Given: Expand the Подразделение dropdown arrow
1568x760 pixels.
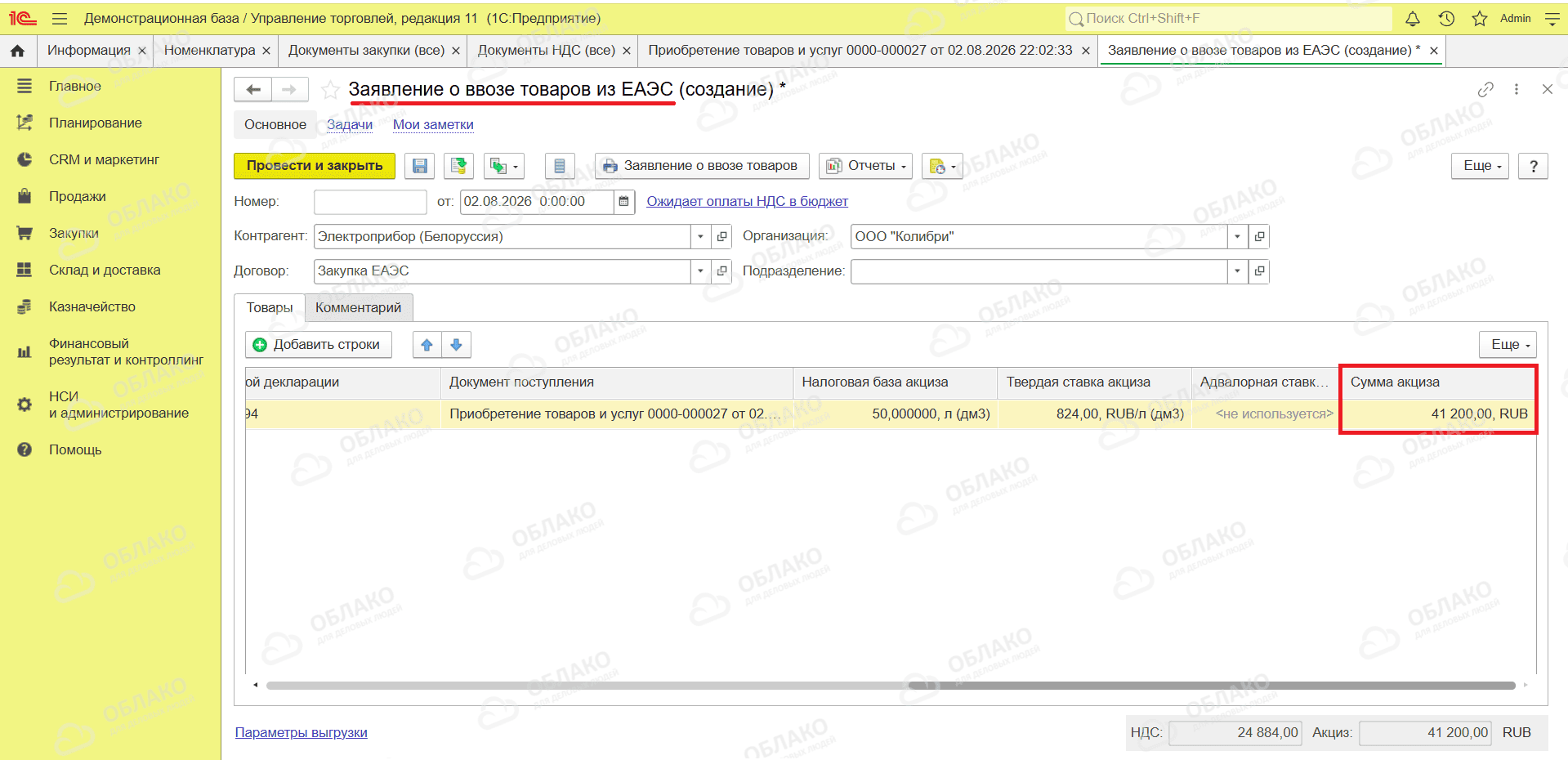Looking at the screenshot, I should coord(1238,271).
